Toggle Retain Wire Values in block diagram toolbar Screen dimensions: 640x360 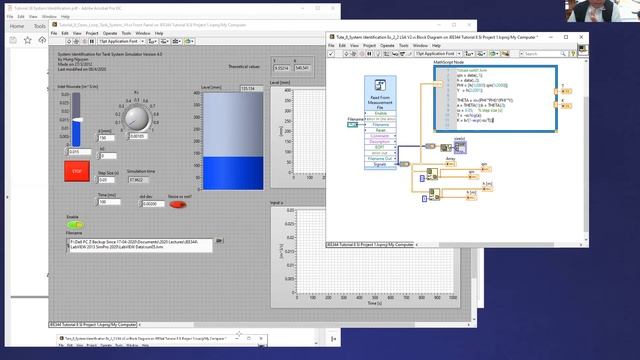pos(386,53)
